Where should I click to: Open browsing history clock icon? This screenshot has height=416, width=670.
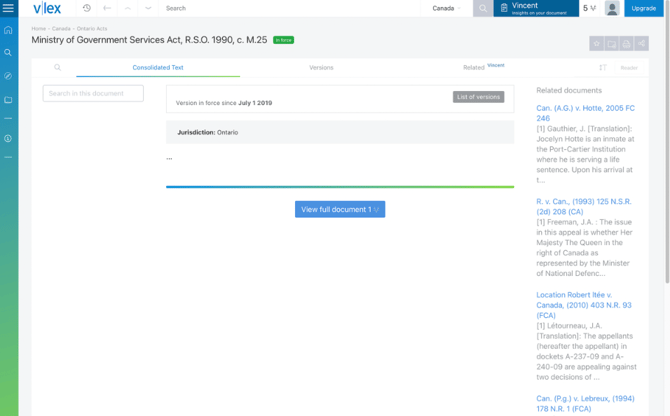tap(87, 8)
